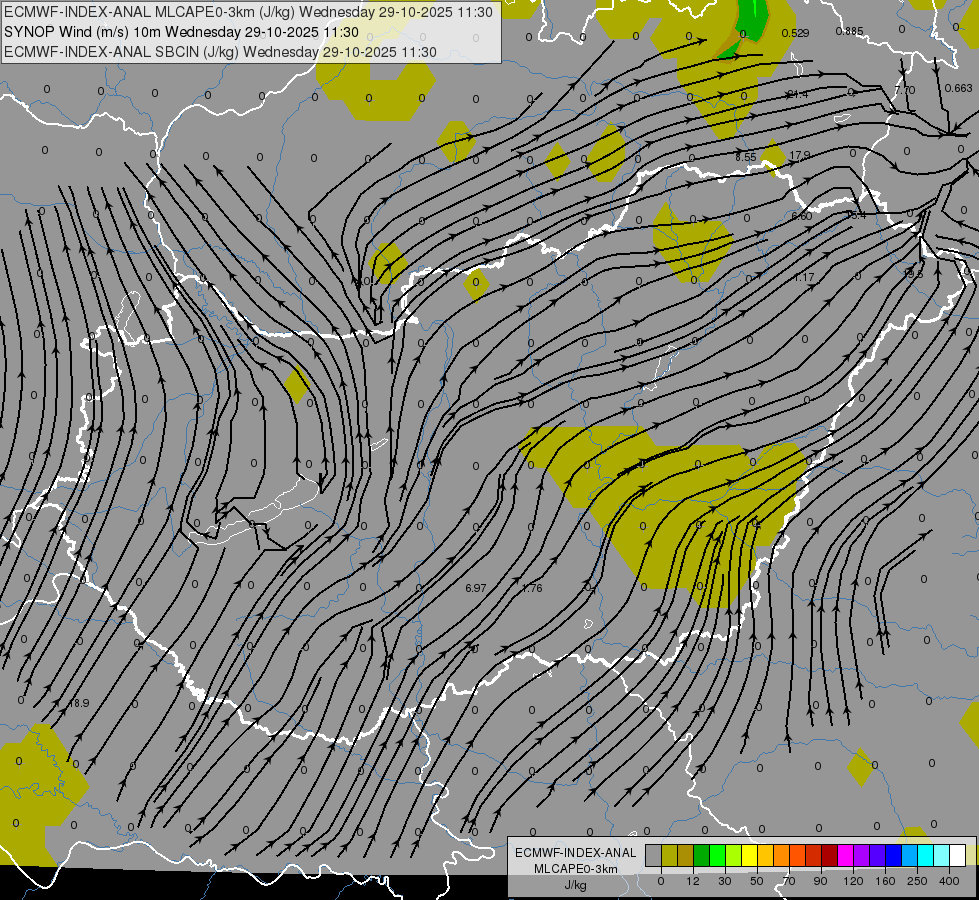The width and height of the screenshot is (979, 900).
Task: Click the 6.60 value on the map
Action: (802, 216)
